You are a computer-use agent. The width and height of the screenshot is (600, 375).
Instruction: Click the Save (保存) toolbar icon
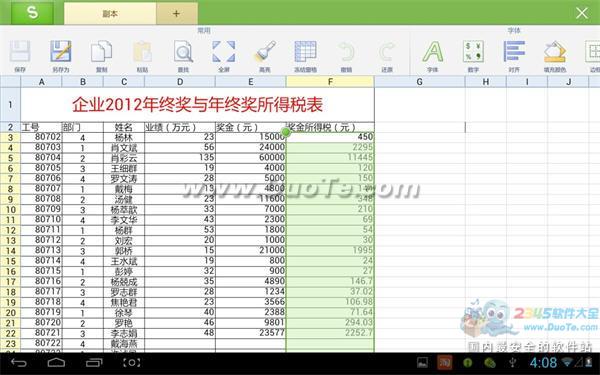20,55
